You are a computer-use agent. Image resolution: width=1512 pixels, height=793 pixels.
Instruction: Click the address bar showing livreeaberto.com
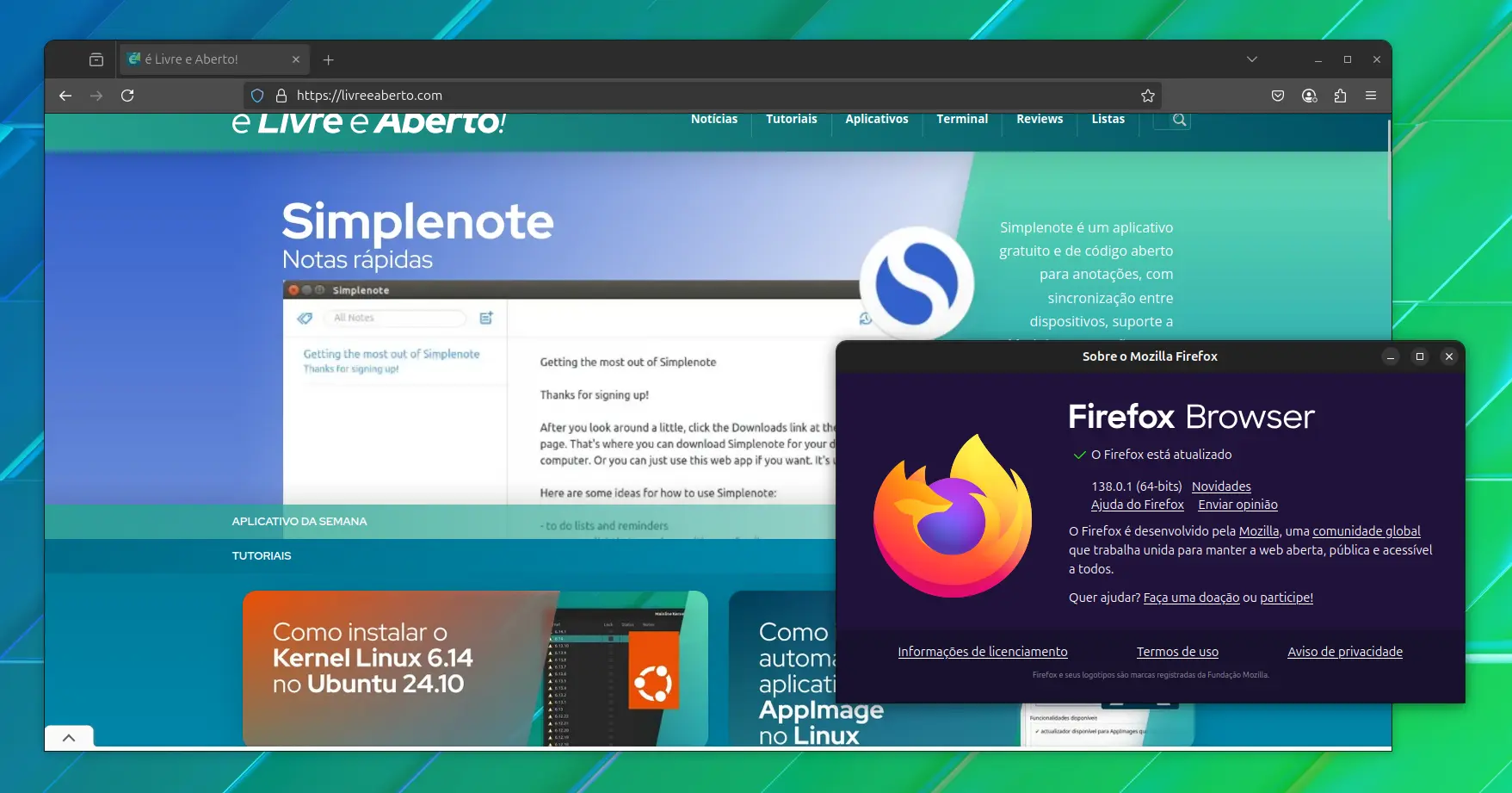[x=701, y=96]
